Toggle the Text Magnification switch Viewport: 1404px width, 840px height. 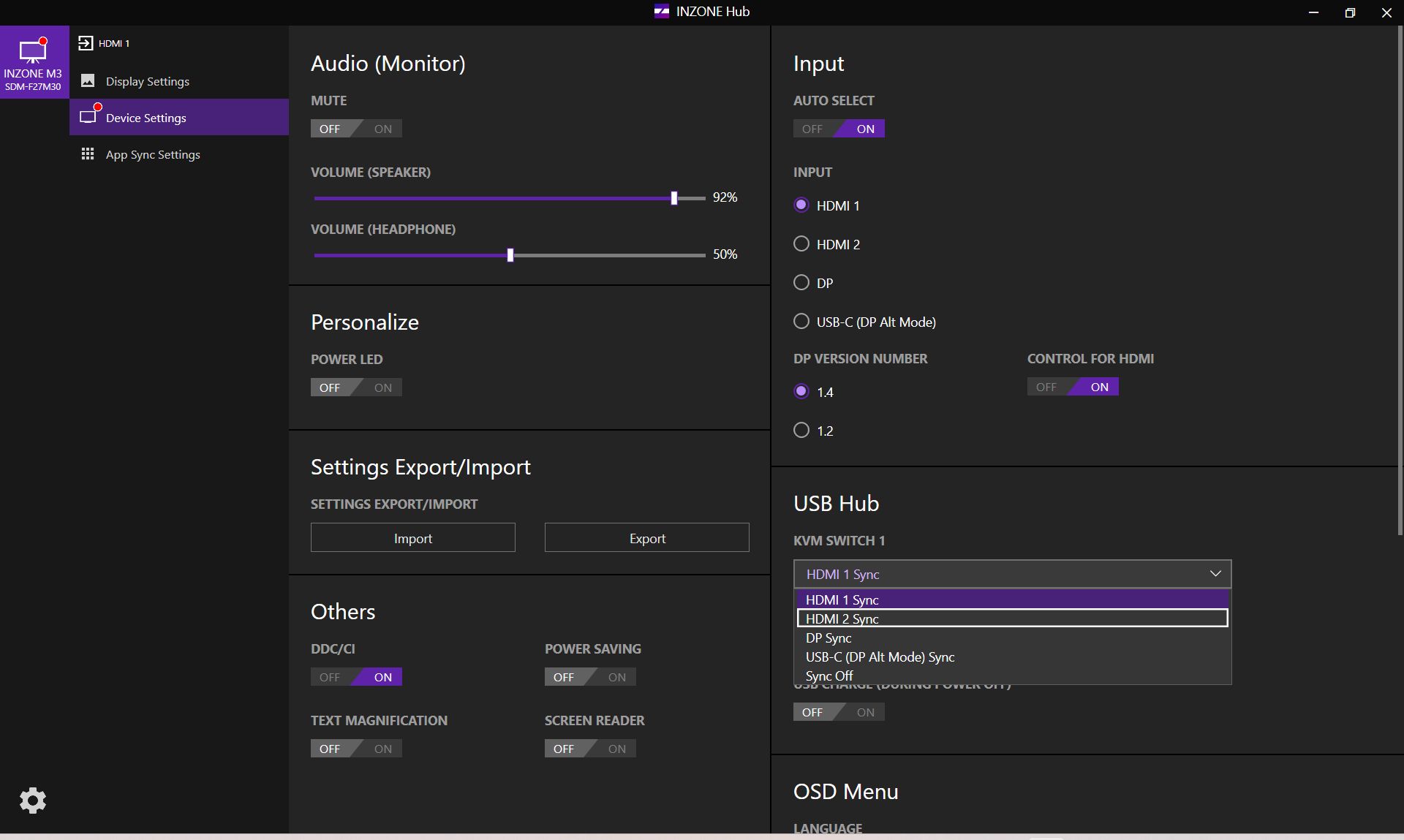[x=356, y=749]
